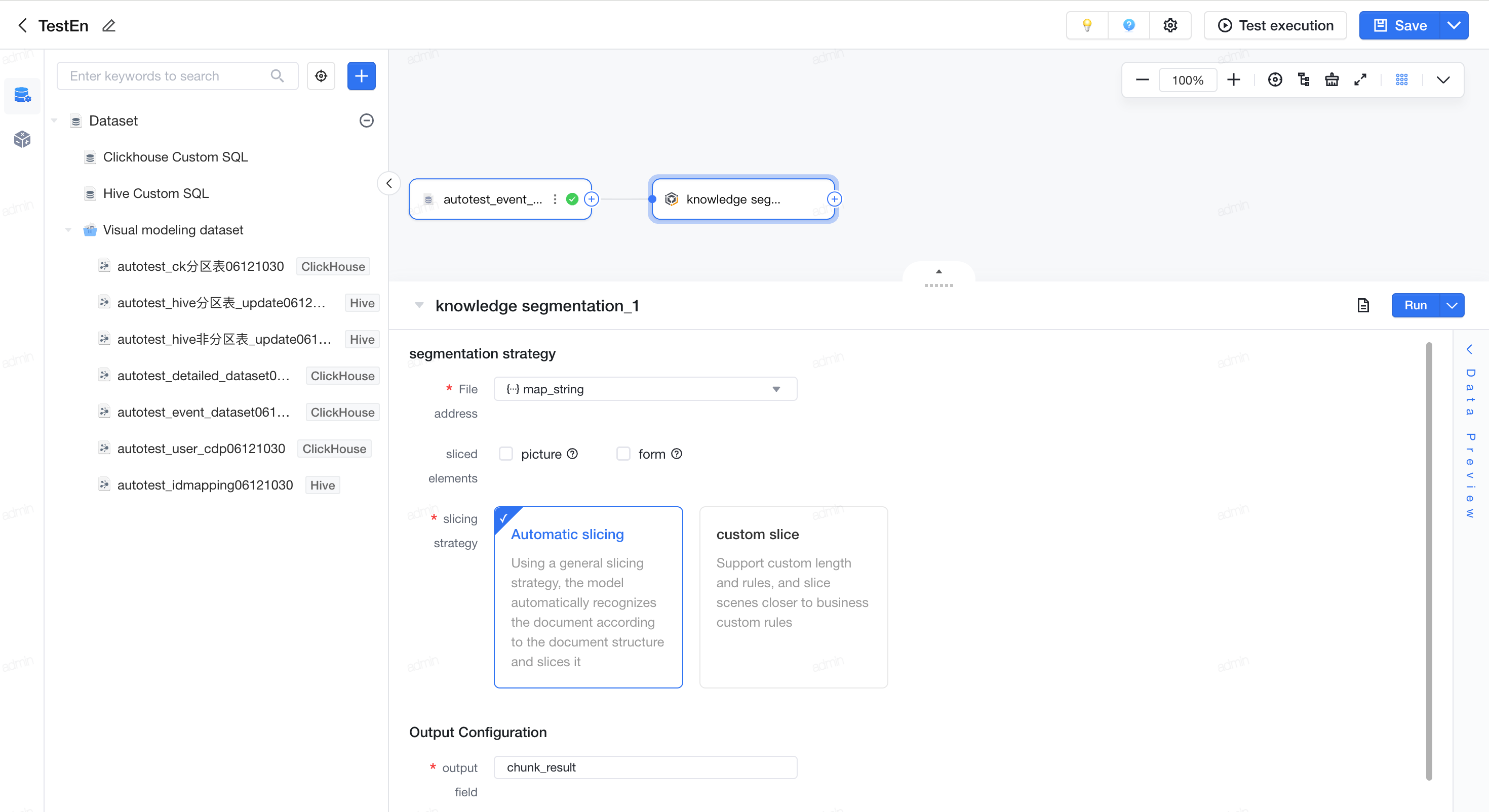Enable the picture sliced element checkbox

(506, 454)
